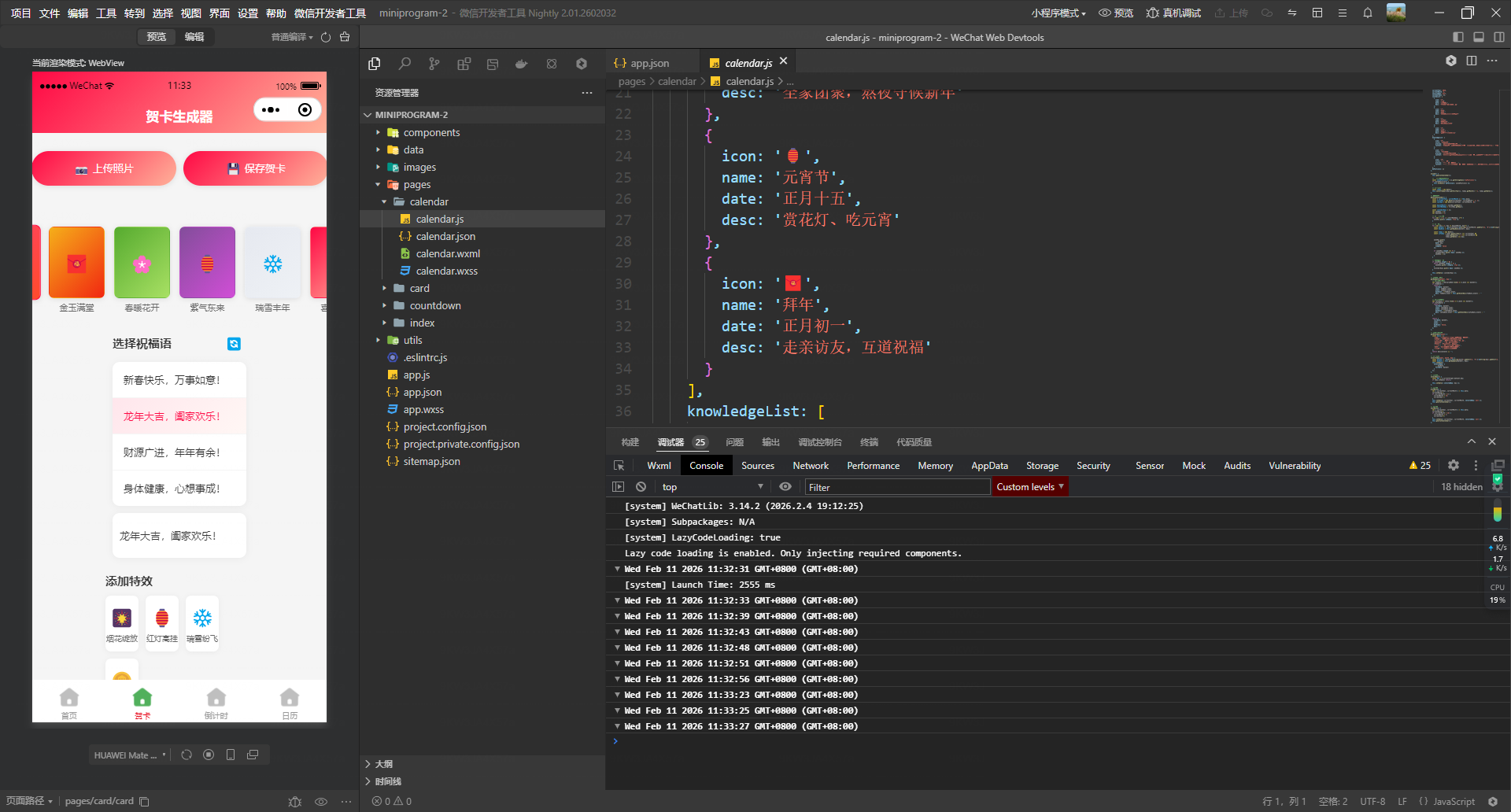Screen dimensions: 1511x812
Task: Open the notifications bell icon
Action: [x=1368, y=13]
